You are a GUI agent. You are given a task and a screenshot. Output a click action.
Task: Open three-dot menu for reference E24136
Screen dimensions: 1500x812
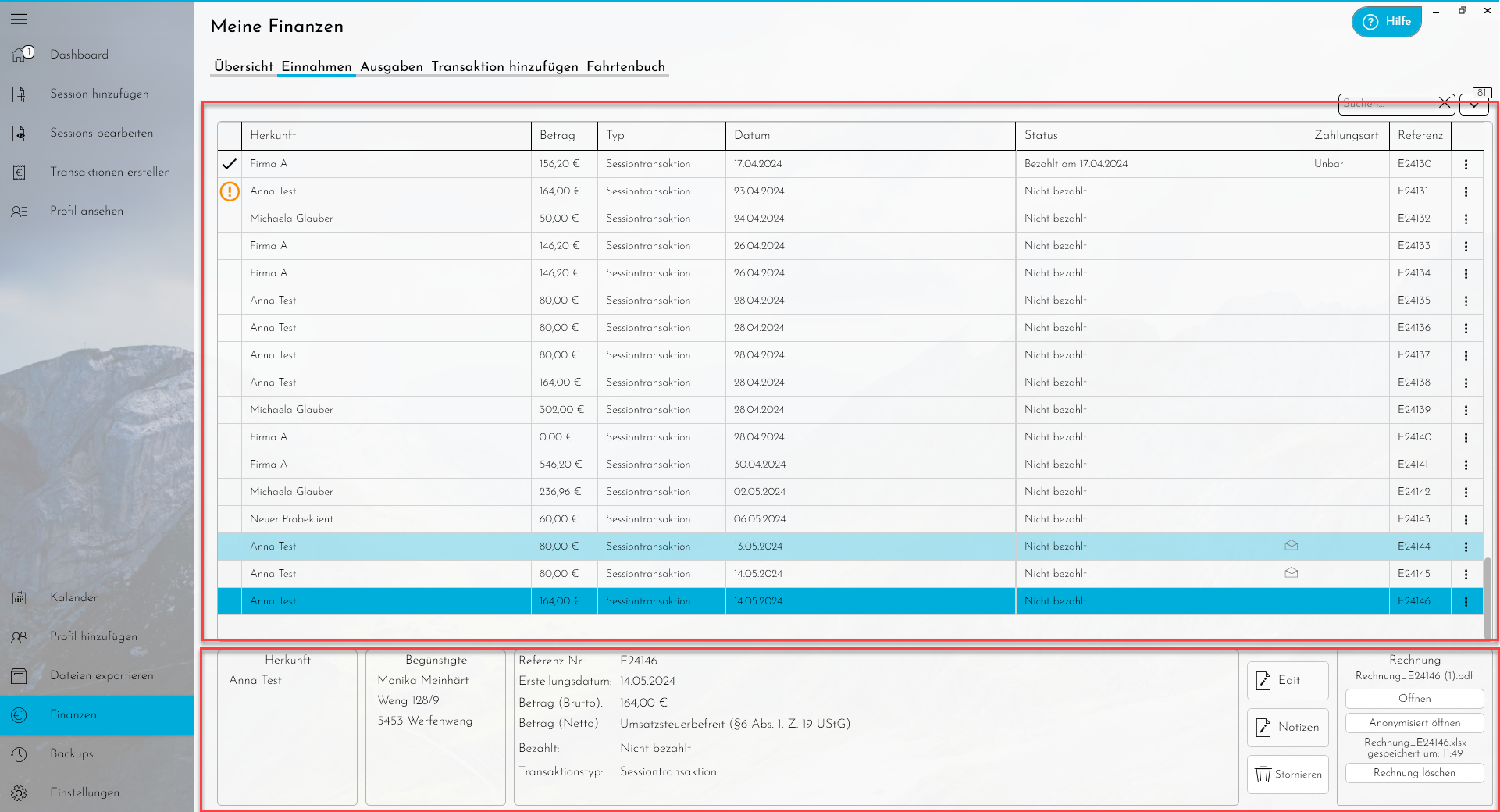pyautogui.click(x=1466, y=328)
